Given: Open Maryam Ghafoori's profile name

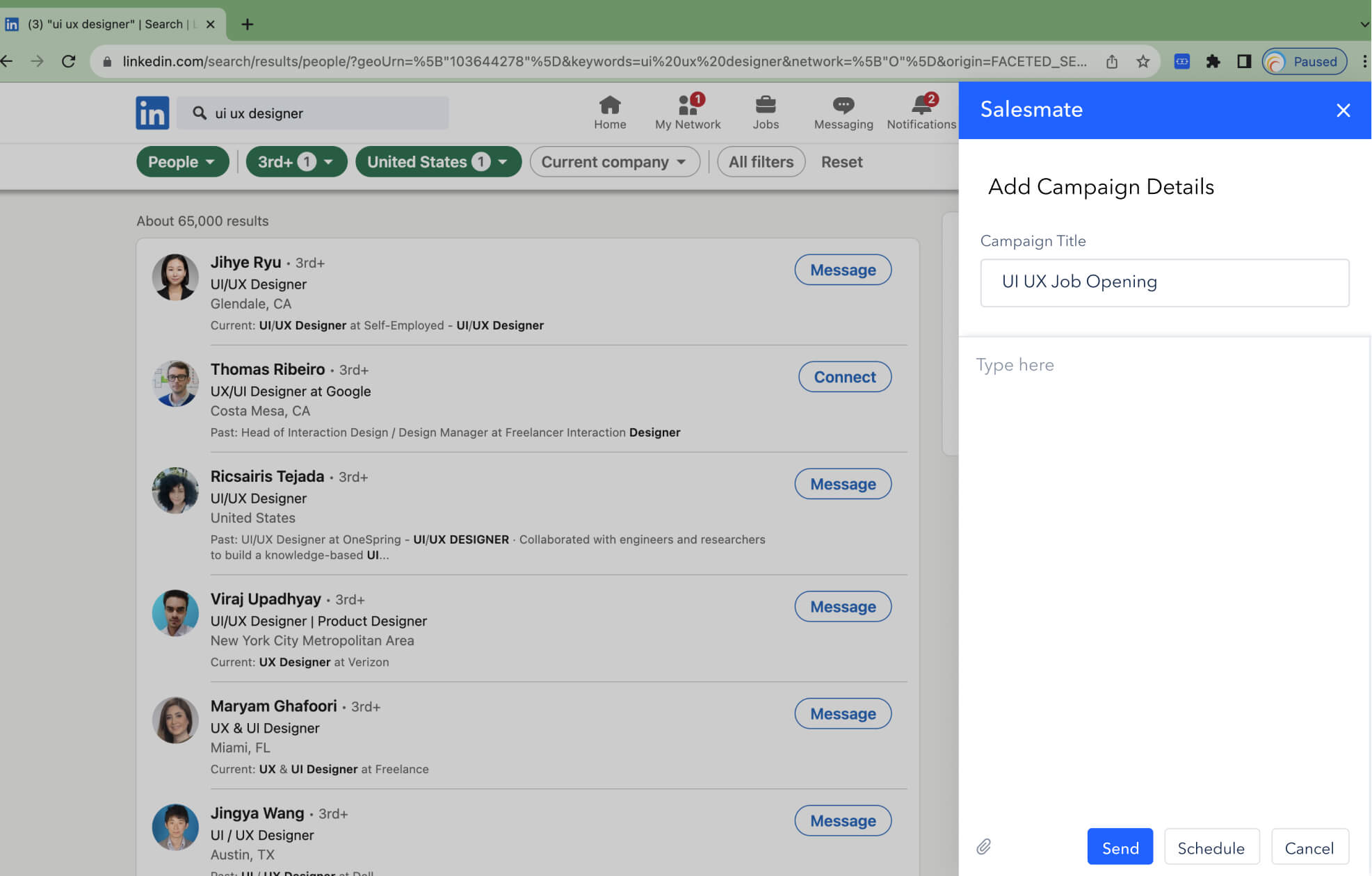Looking at the screenshot, I should pos(273,706).
